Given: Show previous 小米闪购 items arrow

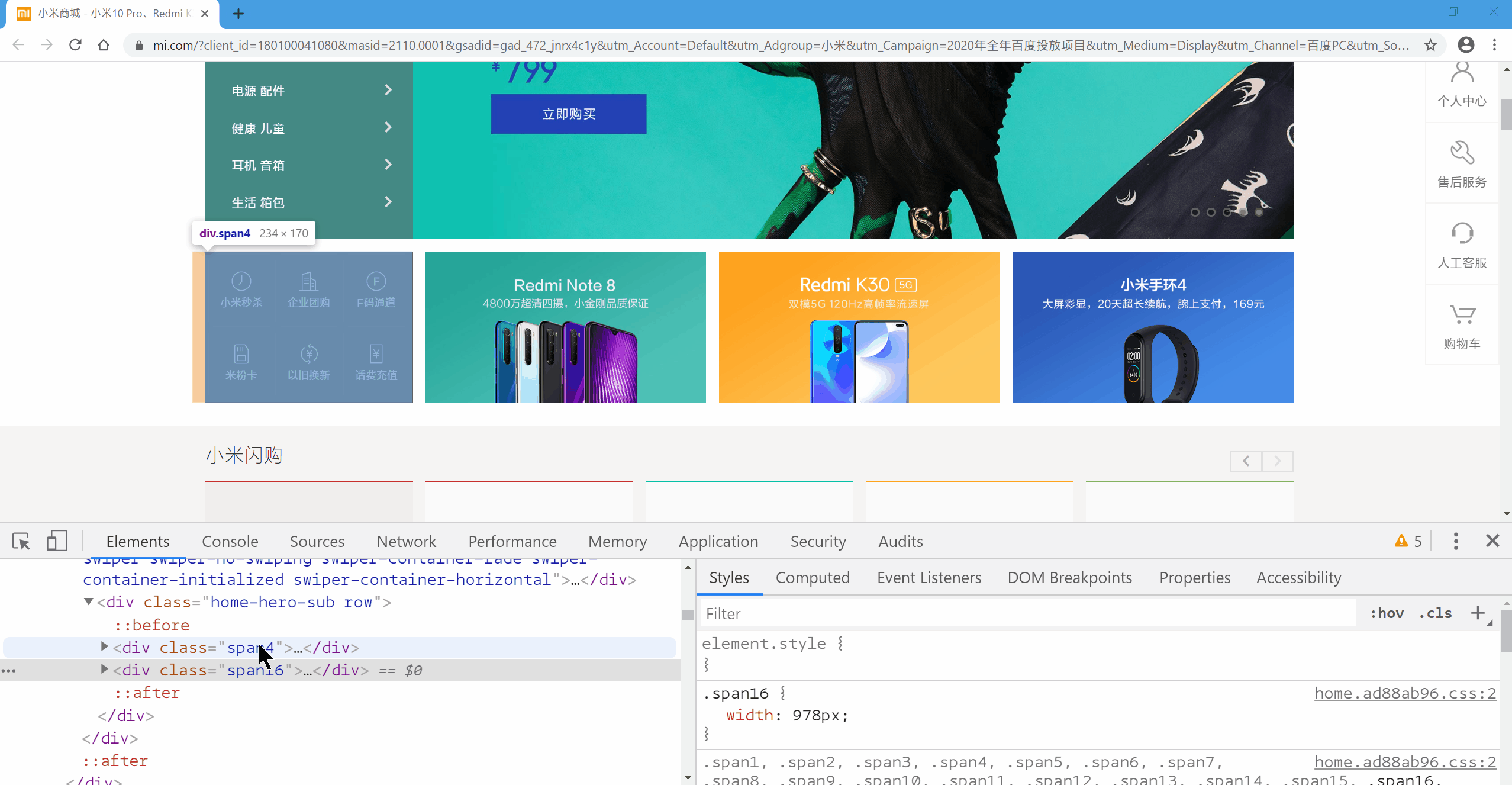Looking at the screenshot, I should 1246,461.
